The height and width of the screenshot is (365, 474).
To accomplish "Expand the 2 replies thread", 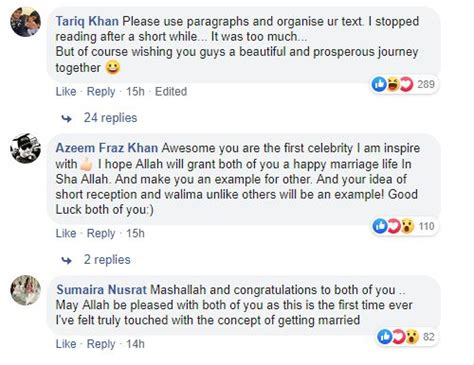I will (107, 260).
